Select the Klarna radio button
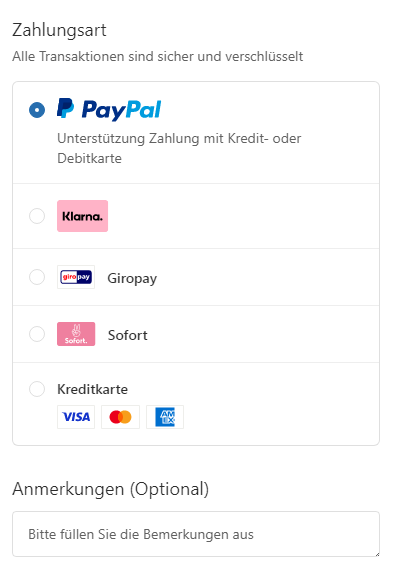The image size is (396, 584). 37,216
